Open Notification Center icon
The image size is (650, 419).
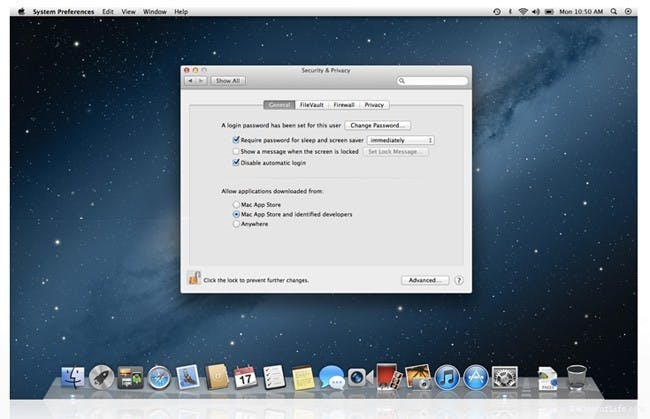click(x=628, y=12)
